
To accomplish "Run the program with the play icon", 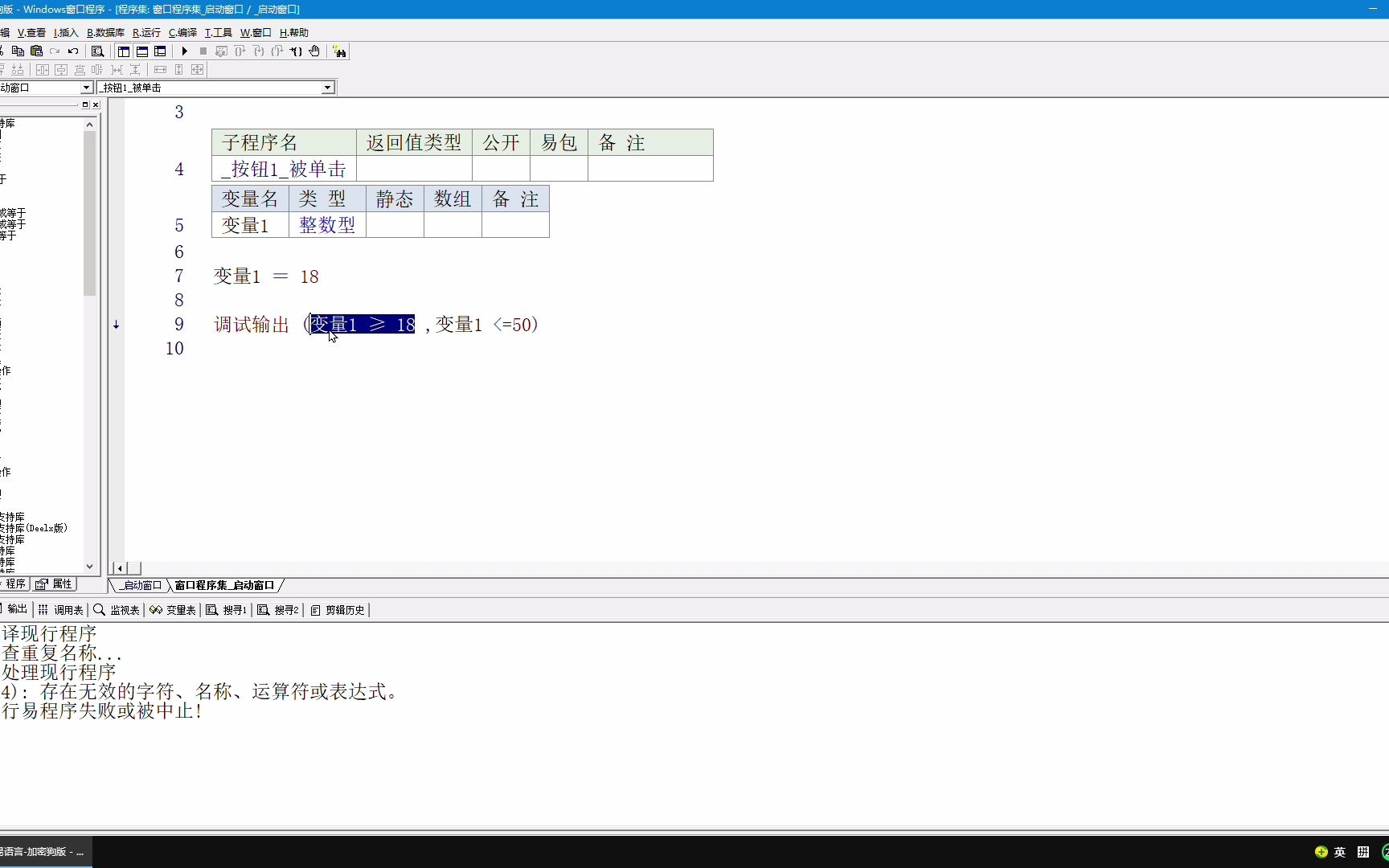I will point(184,51).
